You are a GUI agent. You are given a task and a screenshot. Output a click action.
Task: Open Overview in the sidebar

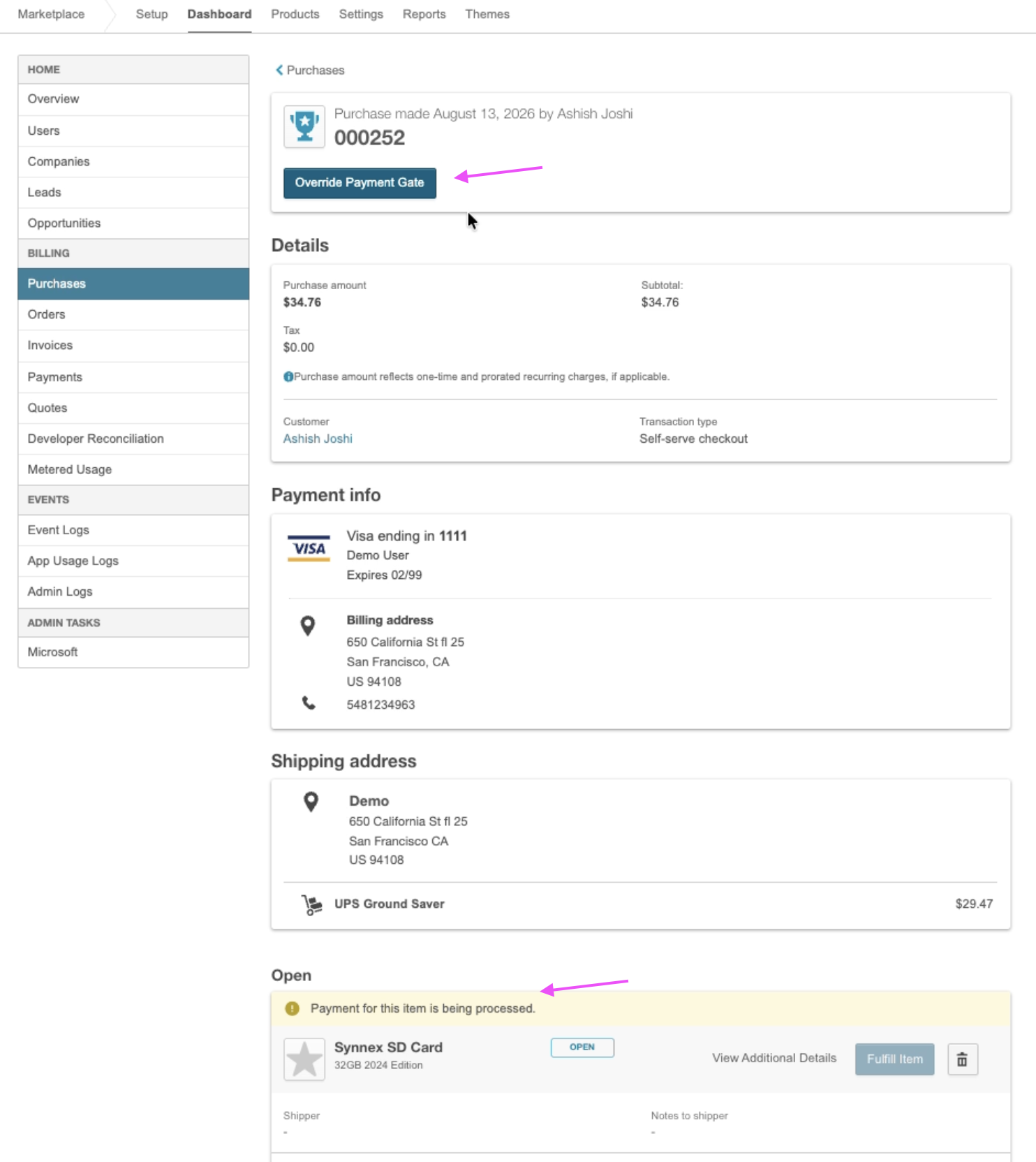pyautogui.click(x=133, y=99)
